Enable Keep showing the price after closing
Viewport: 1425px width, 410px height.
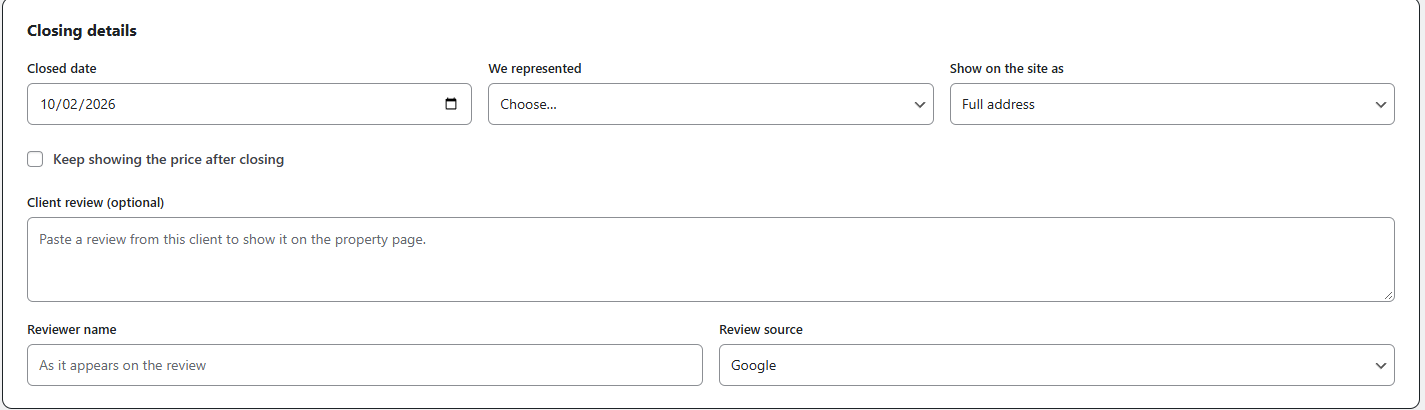[35, 159]
